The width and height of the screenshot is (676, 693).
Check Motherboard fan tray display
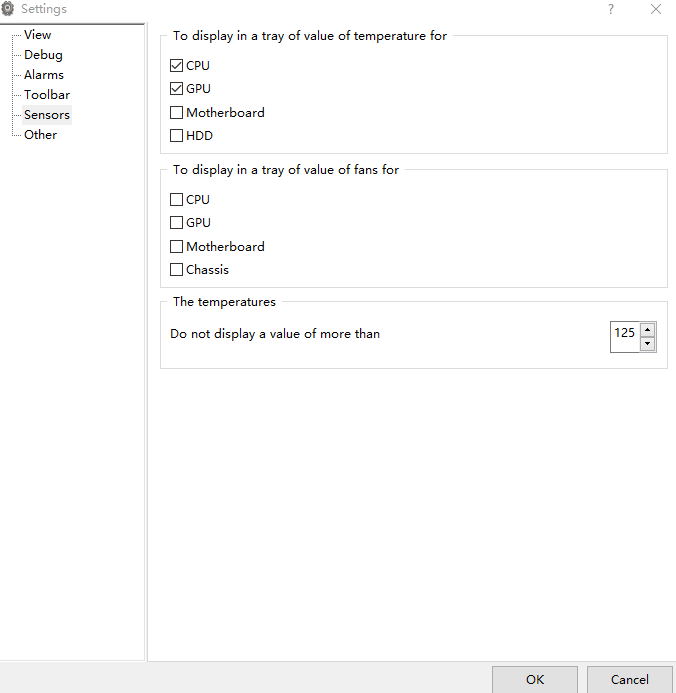coord(176,246)
